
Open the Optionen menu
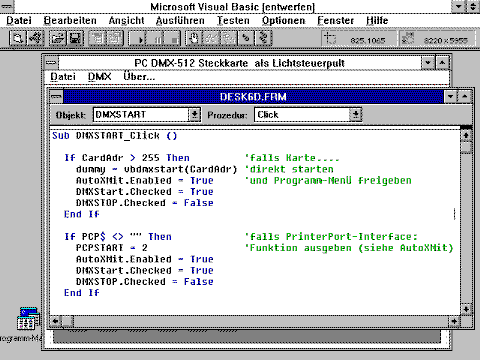click(x=283, y=20)
